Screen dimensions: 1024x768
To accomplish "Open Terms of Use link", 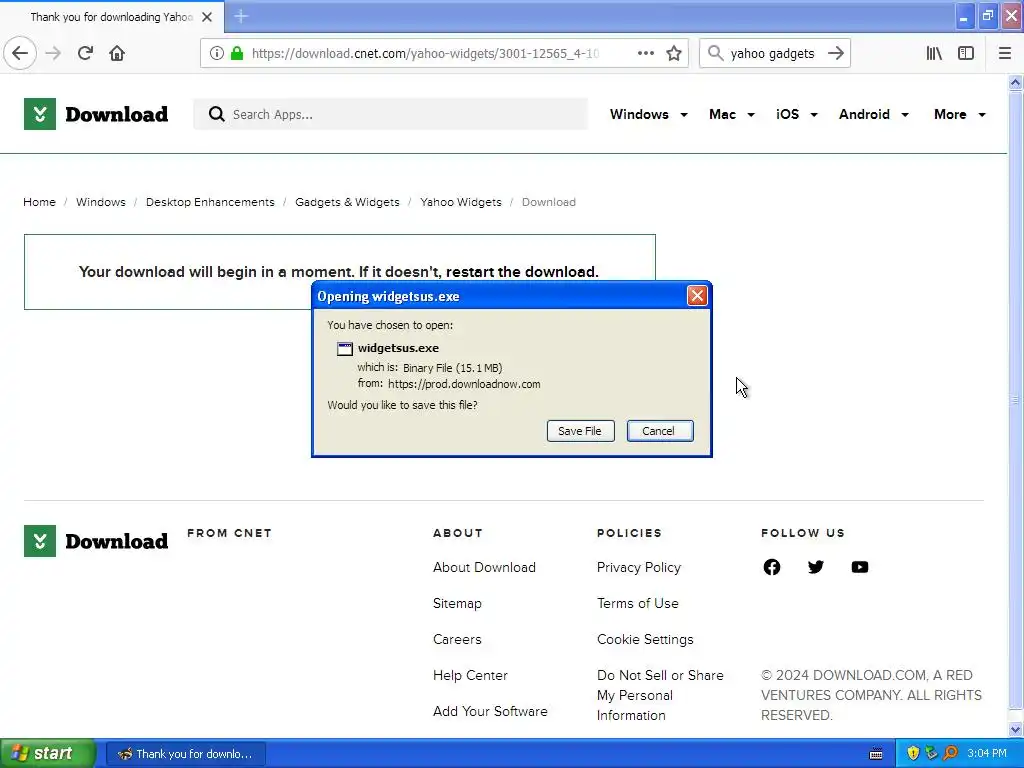I will pyautogui.click(x=637, y=603).
